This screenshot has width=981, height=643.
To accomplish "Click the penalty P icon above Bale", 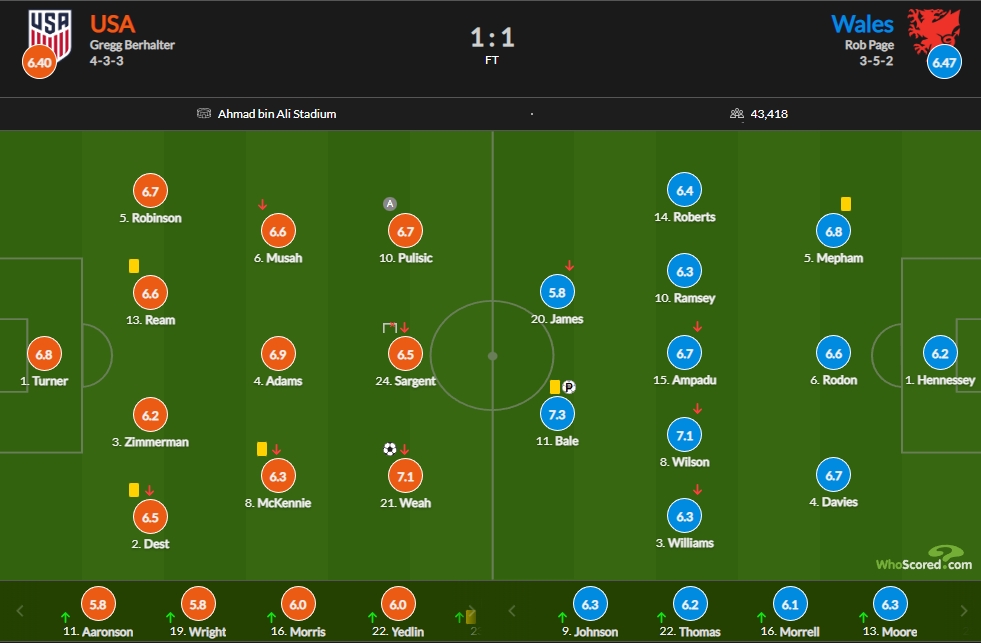I will [568, 387].
